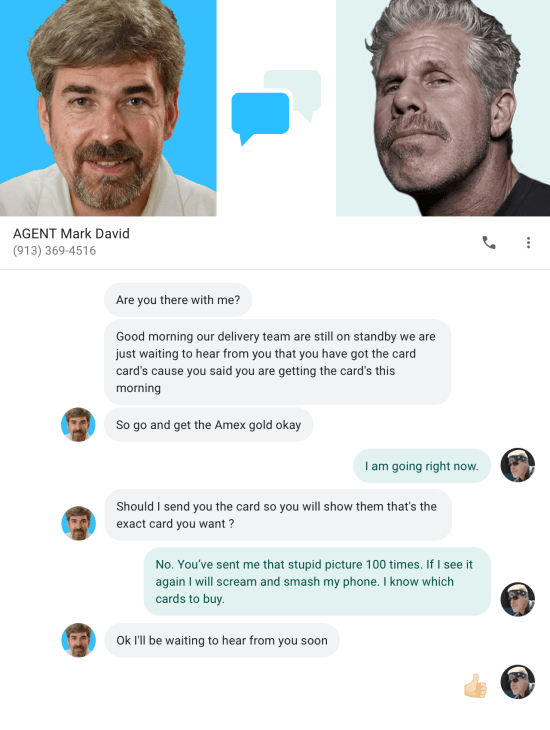Viewport: 550px width, 730px height.
Task: Select the 'AGENT Mark David' contact name
Action: [x=71, y=233]
